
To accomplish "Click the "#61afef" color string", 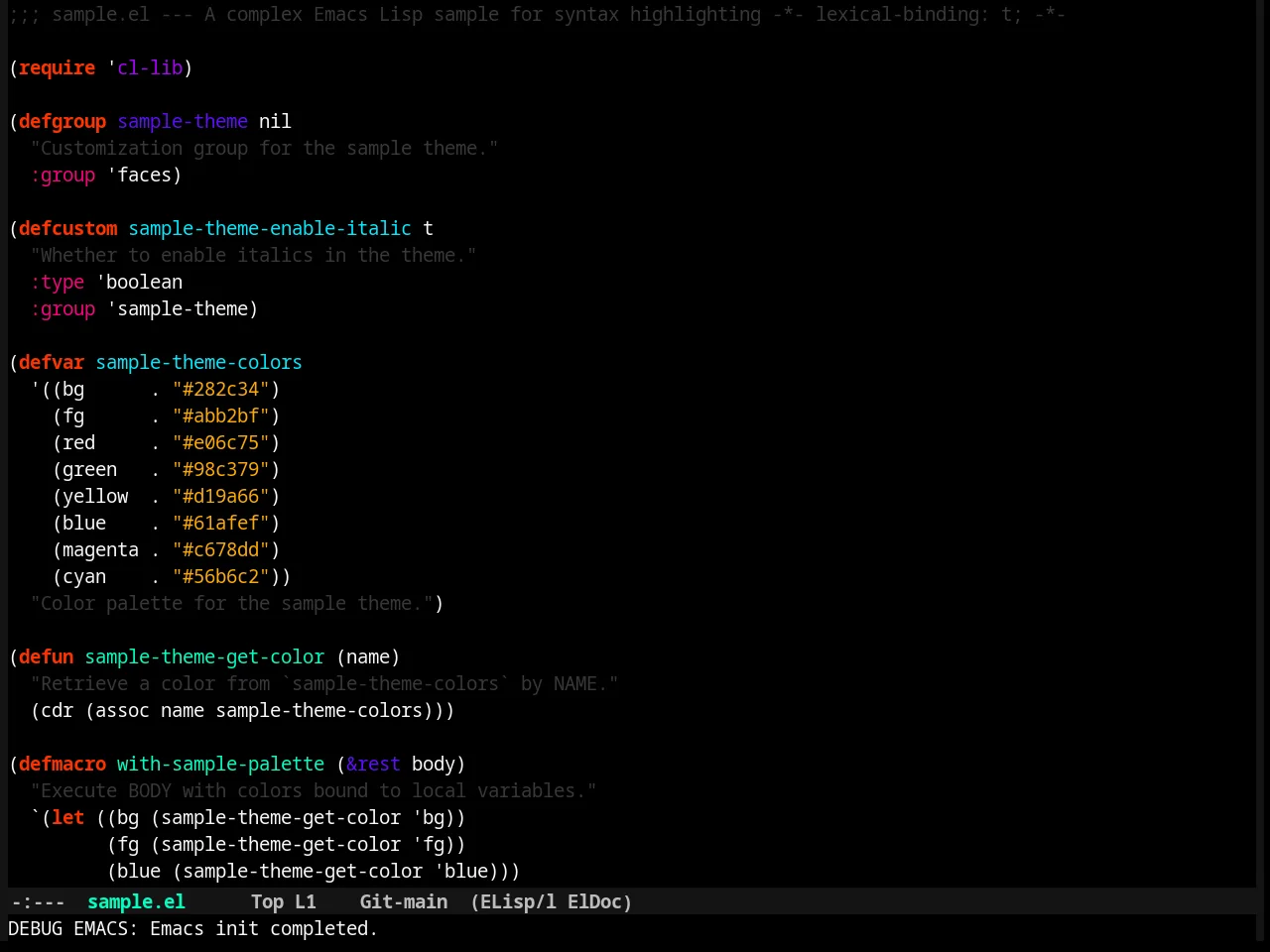I will click(221, 523).
